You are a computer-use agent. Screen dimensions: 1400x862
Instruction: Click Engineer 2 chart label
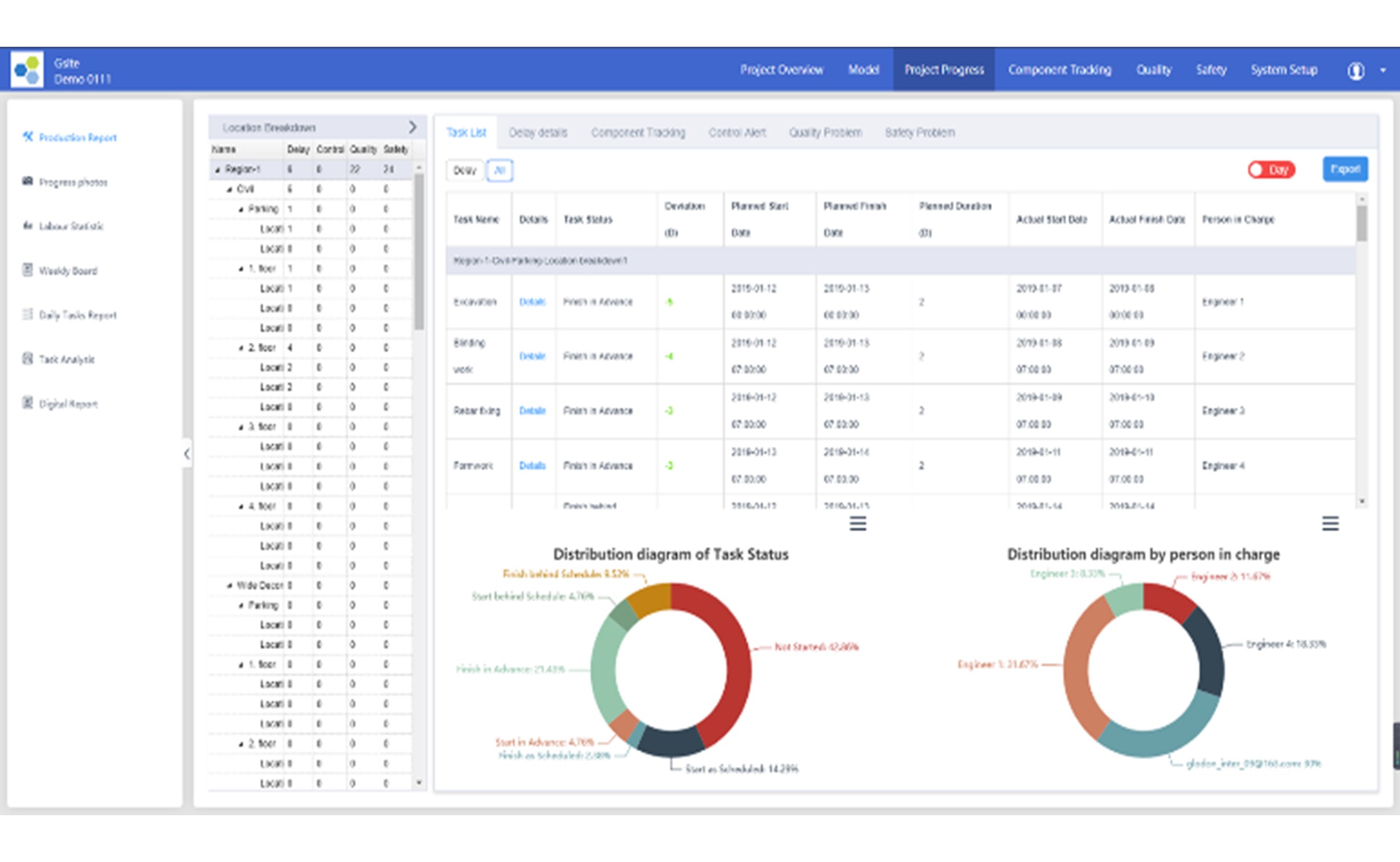pyautogui.click(x=1230, y=576)
